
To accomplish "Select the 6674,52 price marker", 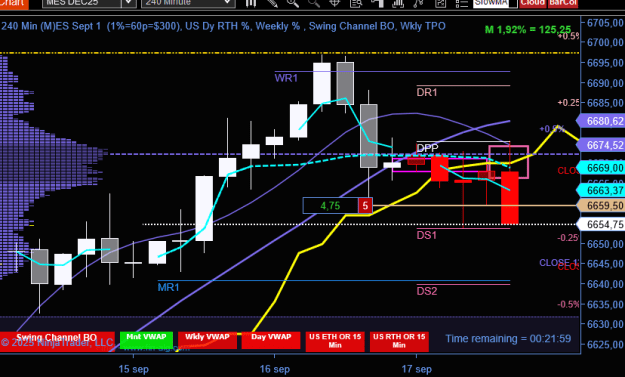I will [x=602, y=145].
